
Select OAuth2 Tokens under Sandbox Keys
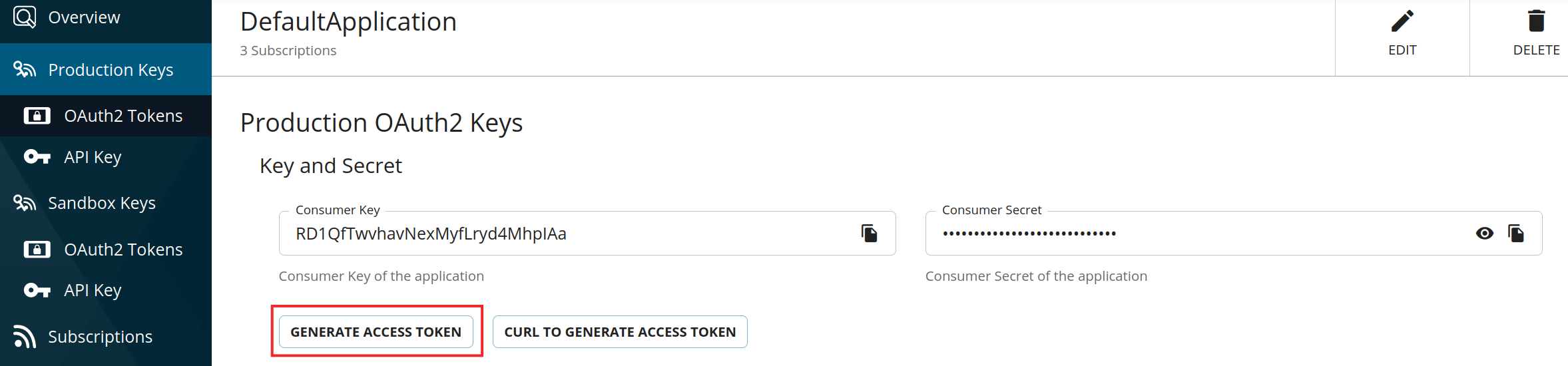point(123,250)
